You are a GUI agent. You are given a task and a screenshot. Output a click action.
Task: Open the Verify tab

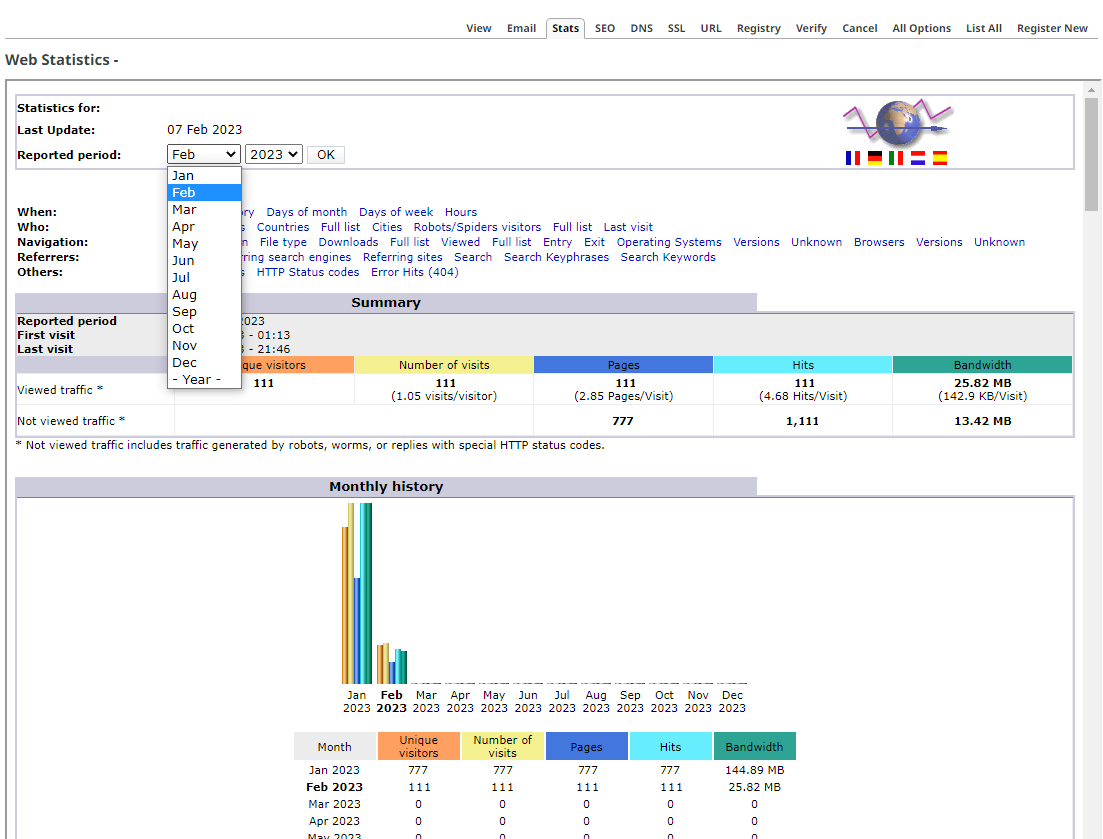tap(811, 28)
